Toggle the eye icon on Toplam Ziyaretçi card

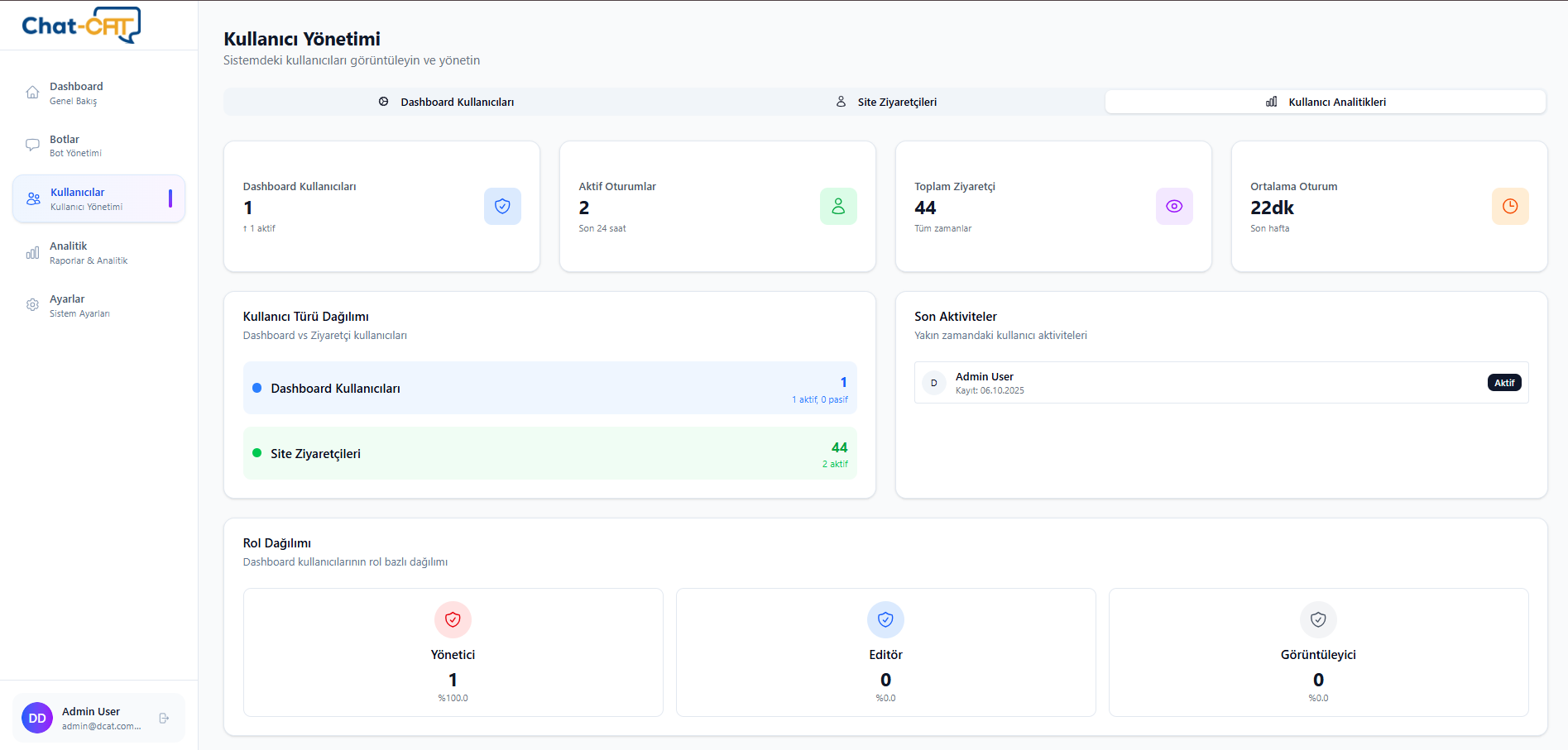pos(1174,206)
